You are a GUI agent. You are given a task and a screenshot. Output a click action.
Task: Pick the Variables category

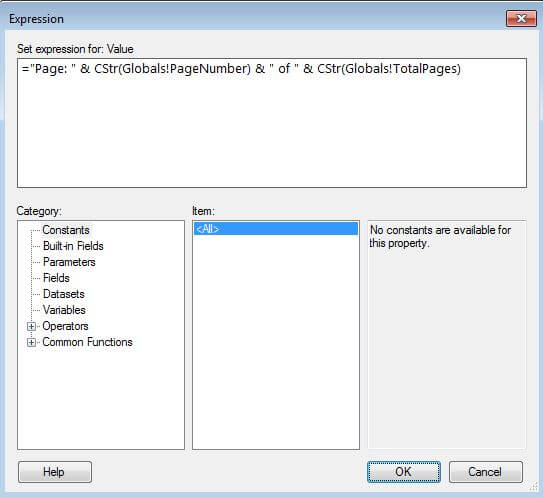[64, 310]
